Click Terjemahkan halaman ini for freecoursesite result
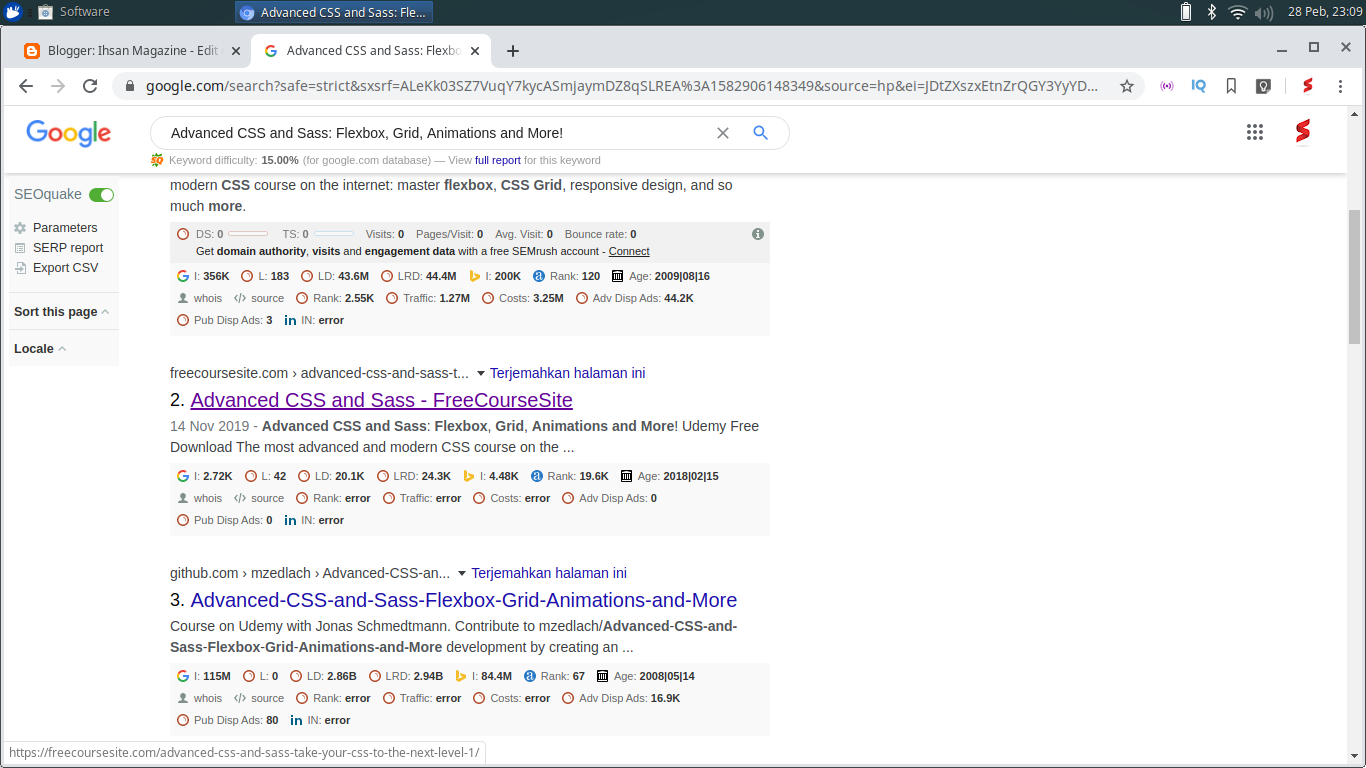This screenshot has height=768, width=1366. (567, 373)
